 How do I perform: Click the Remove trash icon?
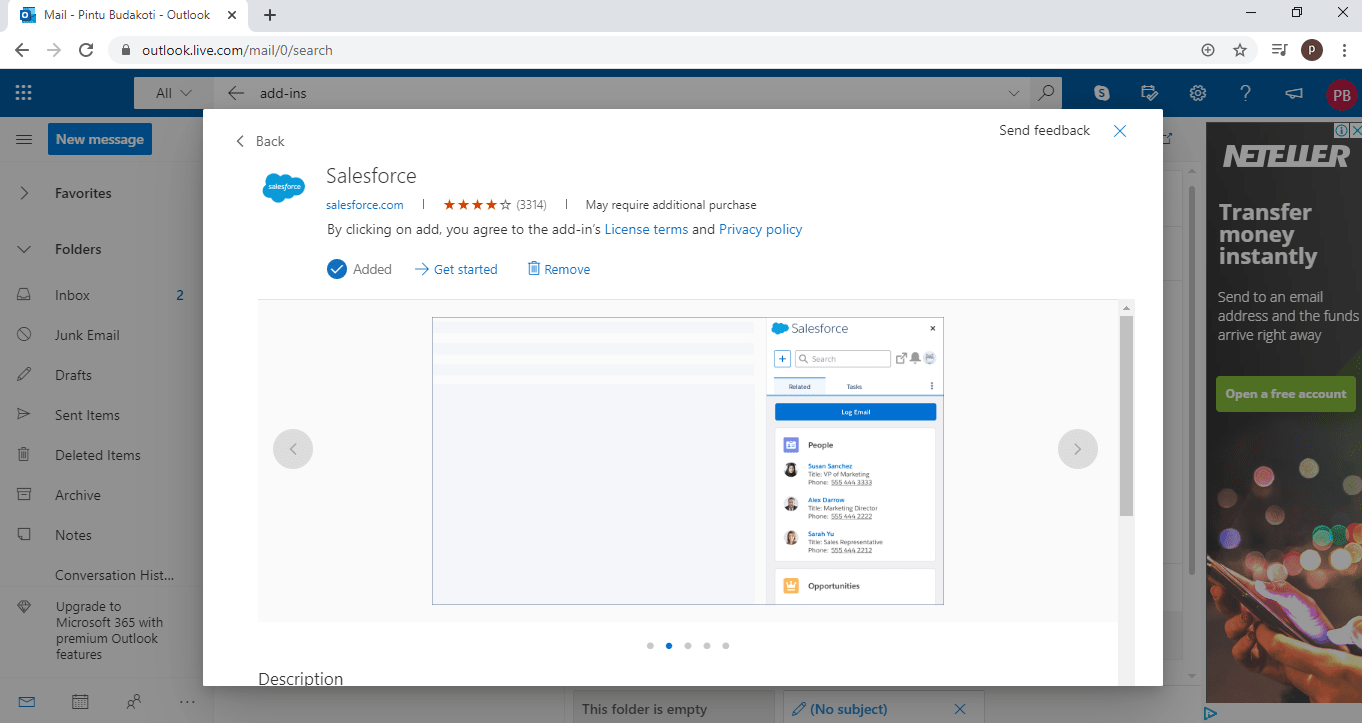click(534, 268)
